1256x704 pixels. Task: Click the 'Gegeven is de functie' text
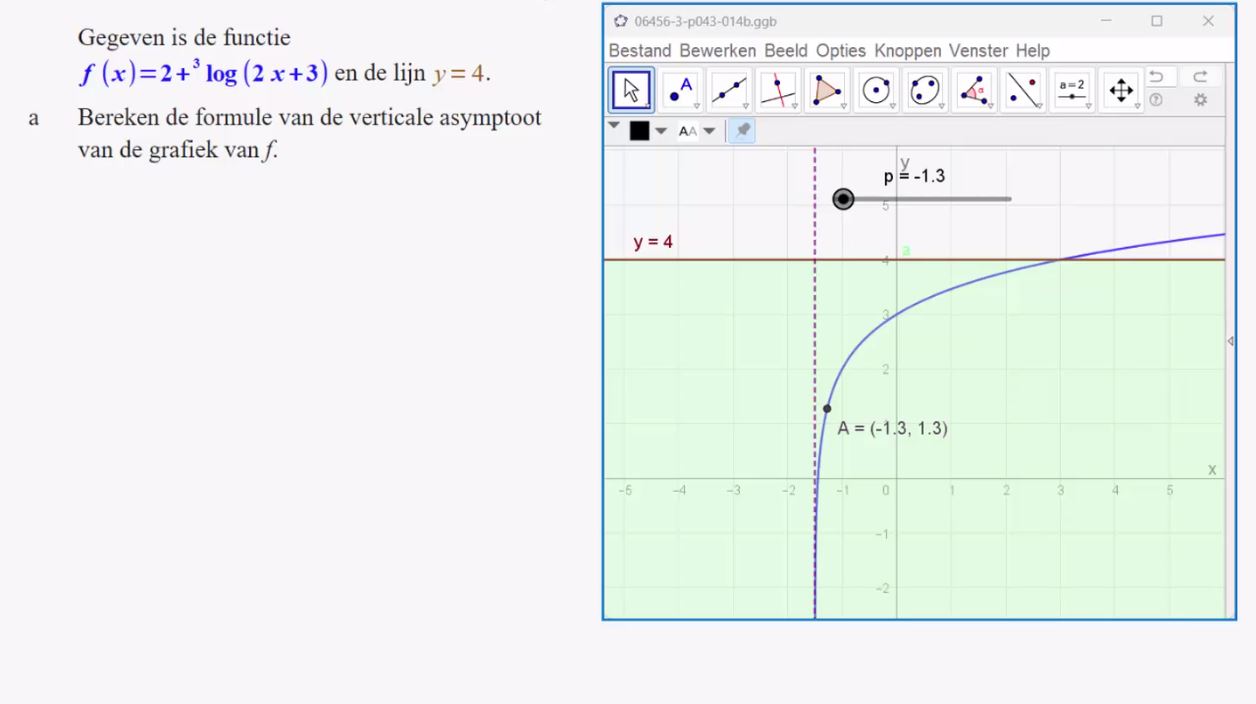click(x=184, y=38)
